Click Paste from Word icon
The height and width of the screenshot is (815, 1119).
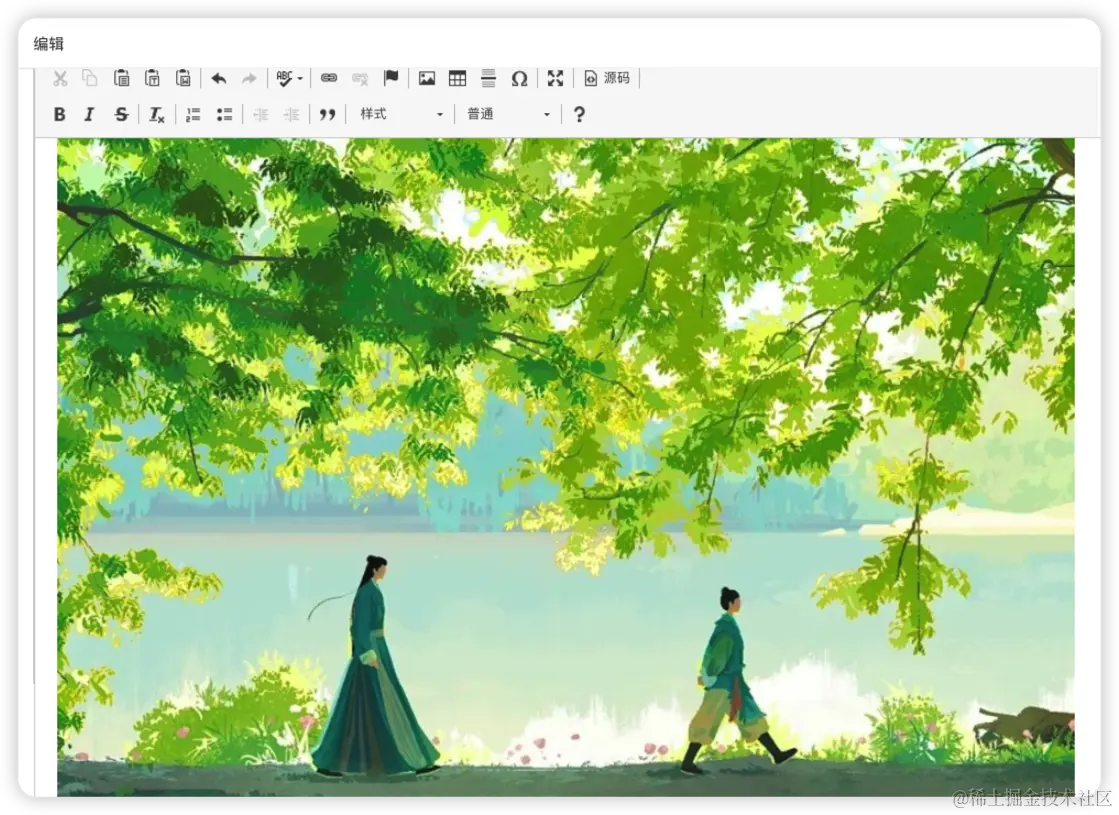(x=183, y=78)
